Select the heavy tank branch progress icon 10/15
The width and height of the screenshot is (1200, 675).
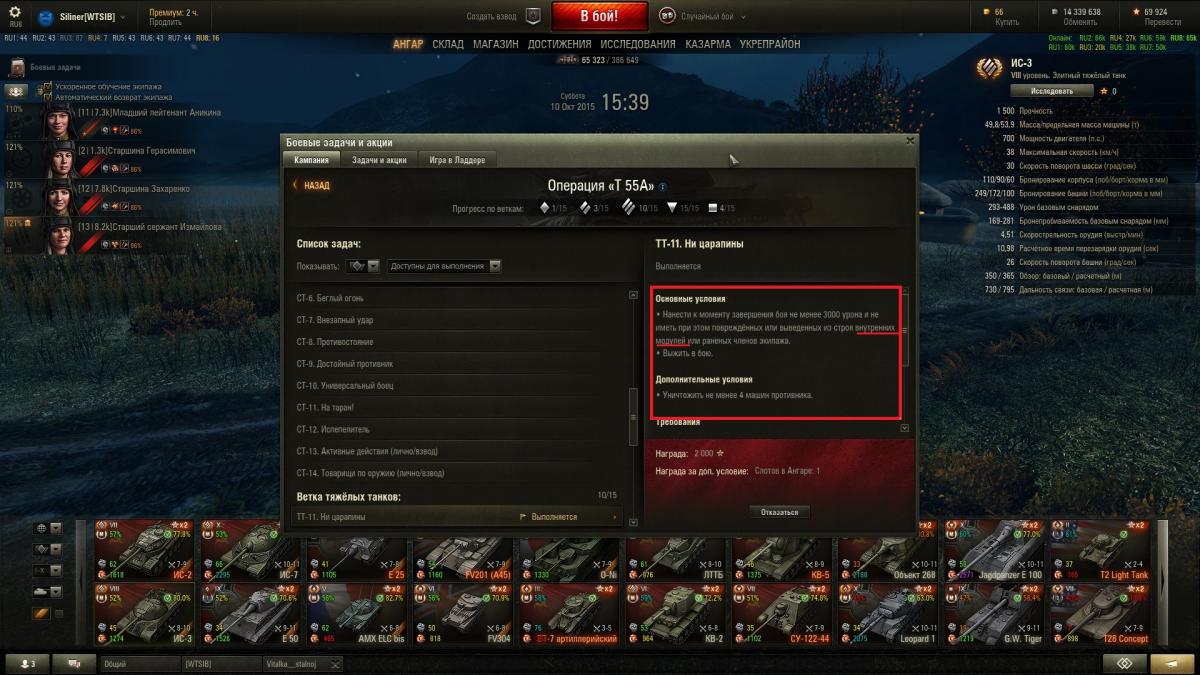click(x=628, y=207)
